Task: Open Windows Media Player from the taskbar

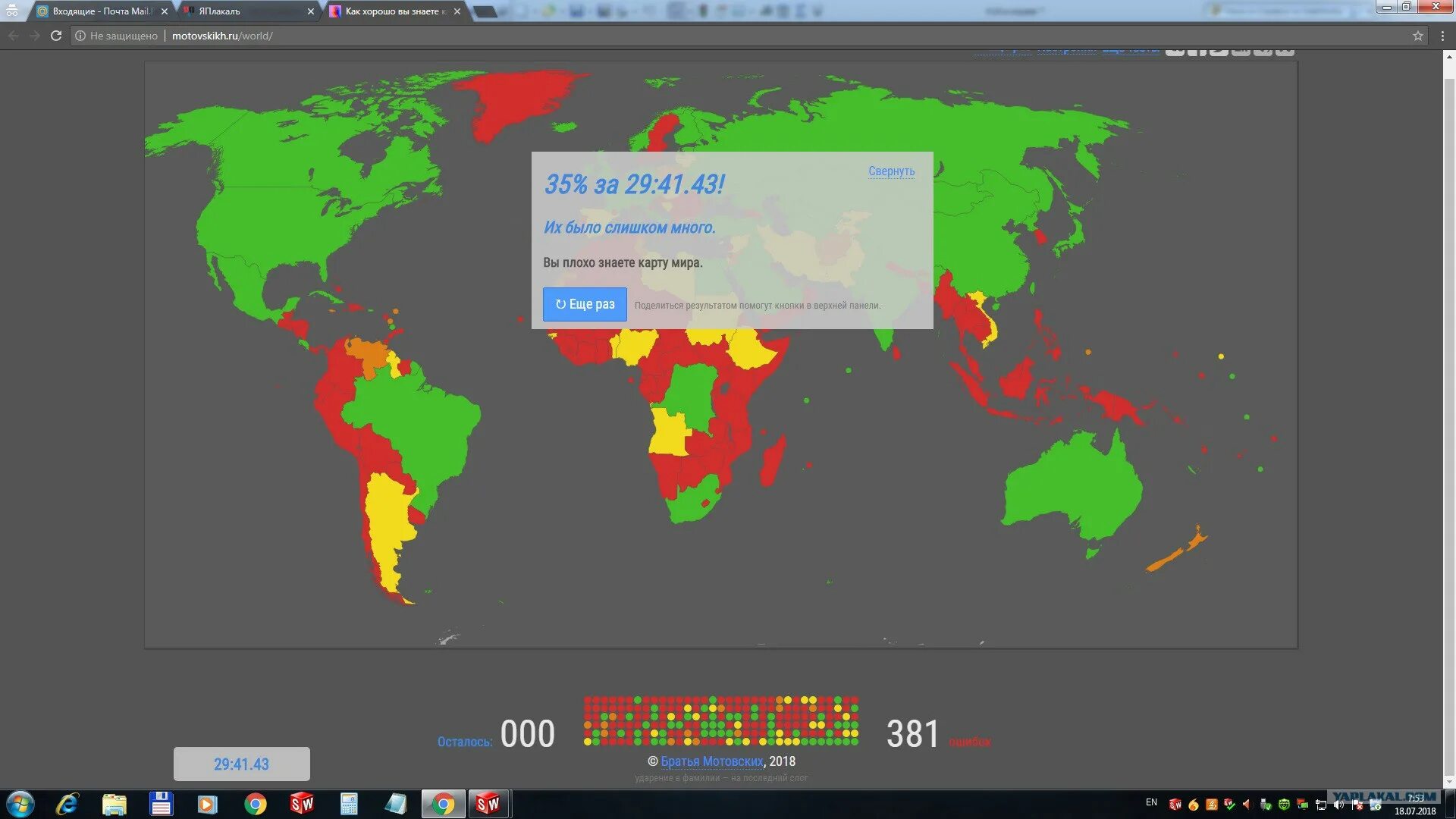Action: click(x=207, y=804)
